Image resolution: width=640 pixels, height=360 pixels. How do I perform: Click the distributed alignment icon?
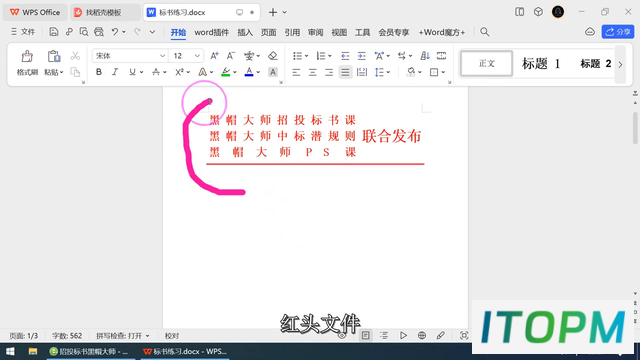tap(362, 73)
